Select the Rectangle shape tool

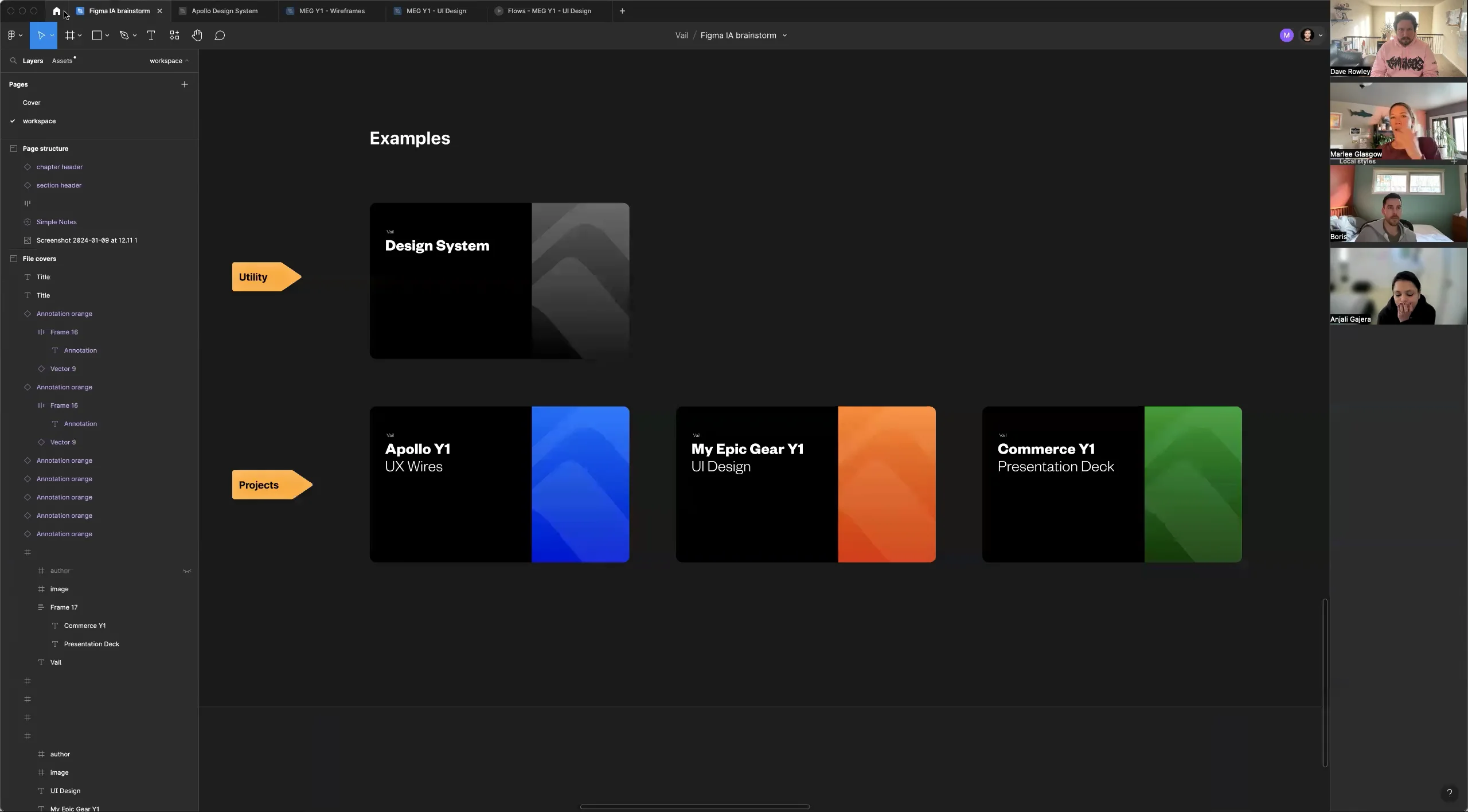point(97,35)
